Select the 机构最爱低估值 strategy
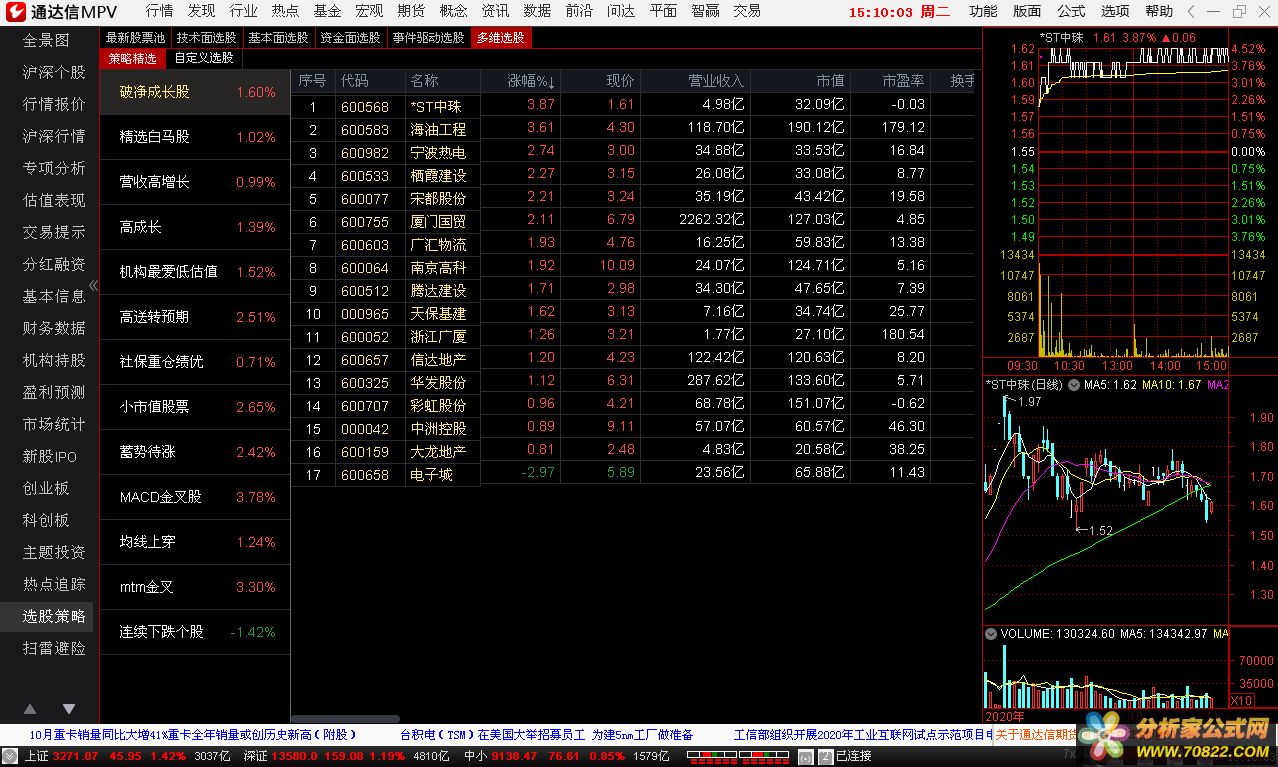 click(x=195, y=272)
